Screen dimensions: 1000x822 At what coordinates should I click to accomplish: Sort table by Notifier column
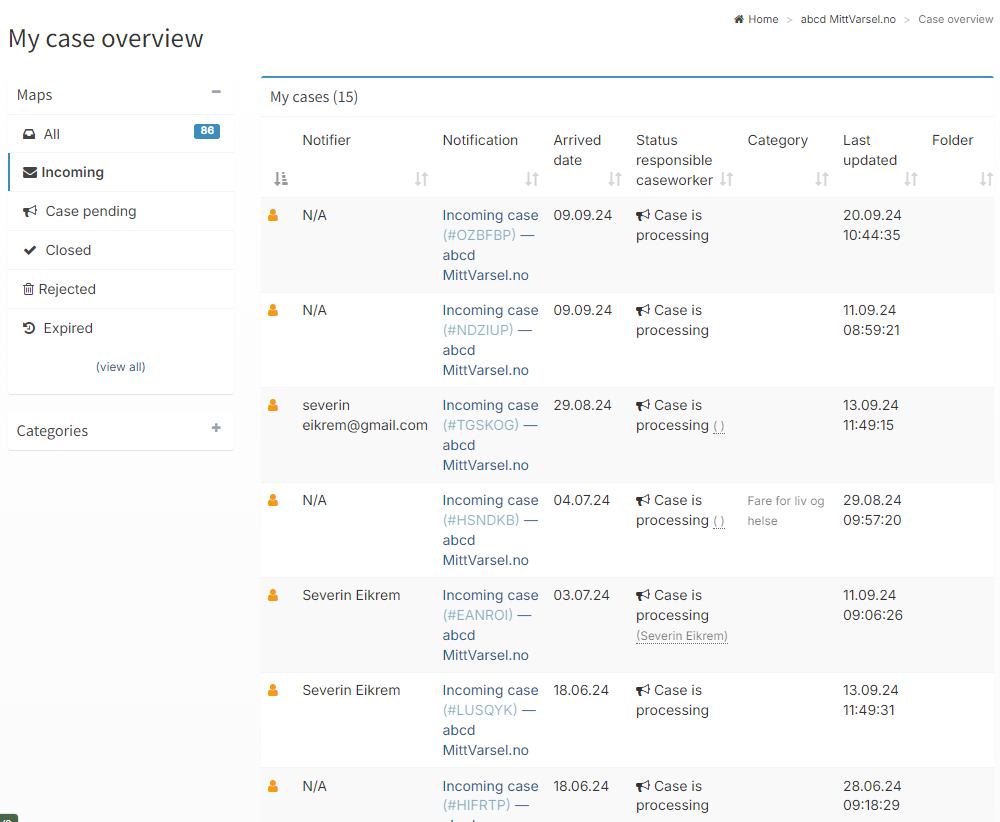point(421,179)
